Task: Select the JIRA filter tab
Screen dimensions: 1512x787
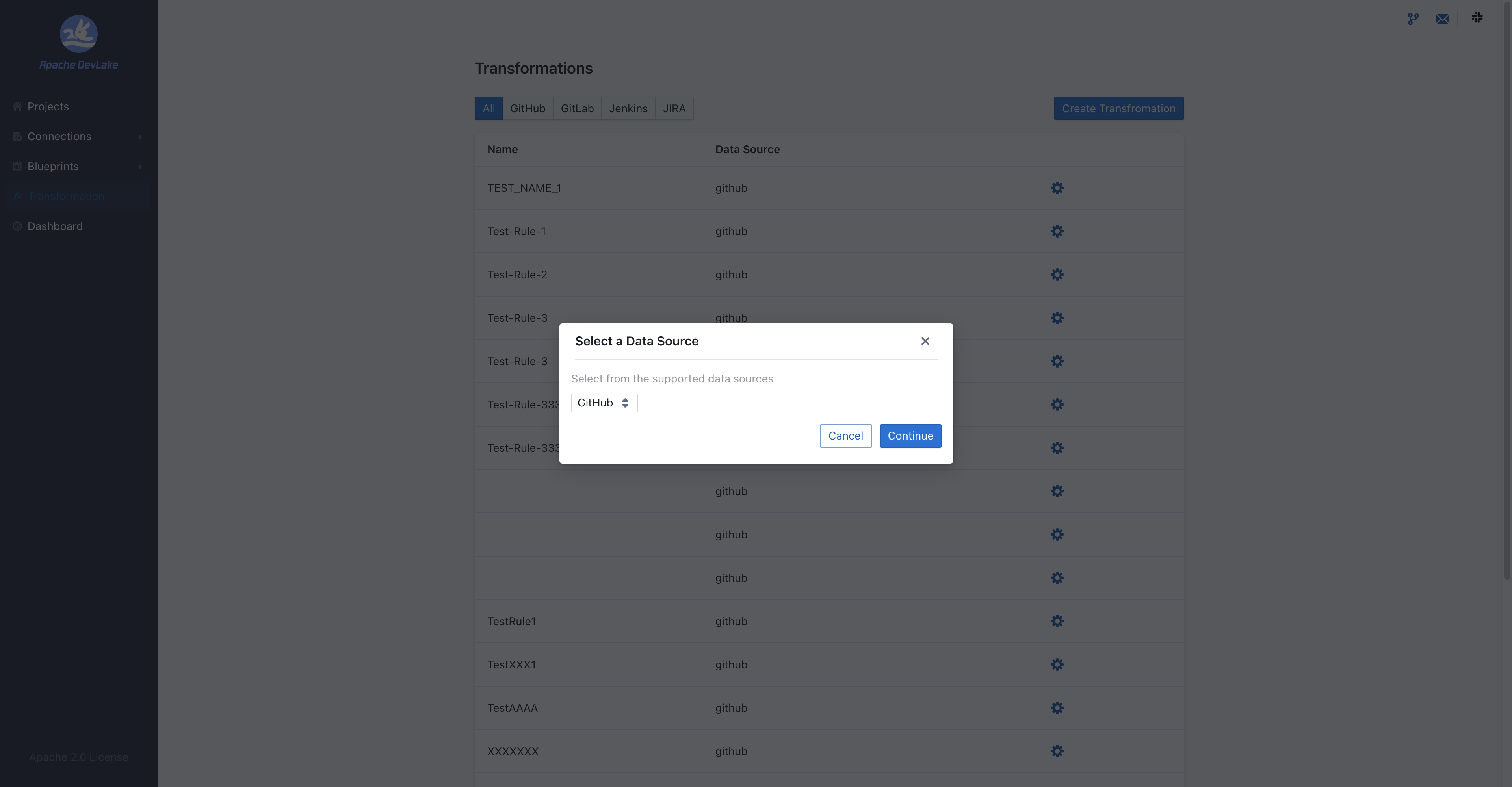Action: (674, 109)
